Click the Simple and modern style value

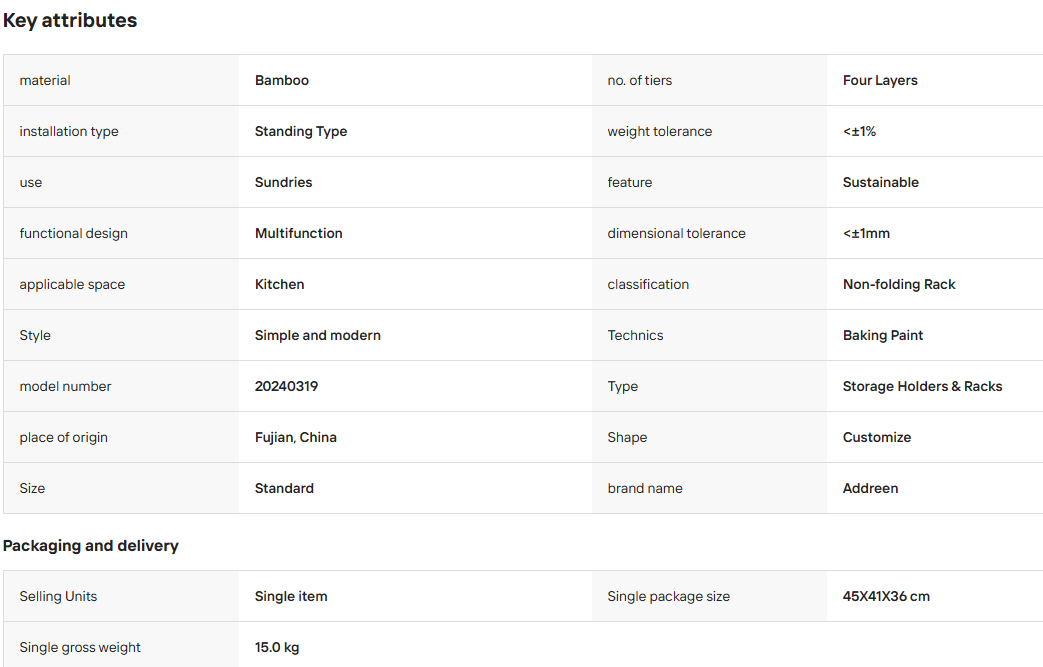pyautogui.click(x=317, y=335)
